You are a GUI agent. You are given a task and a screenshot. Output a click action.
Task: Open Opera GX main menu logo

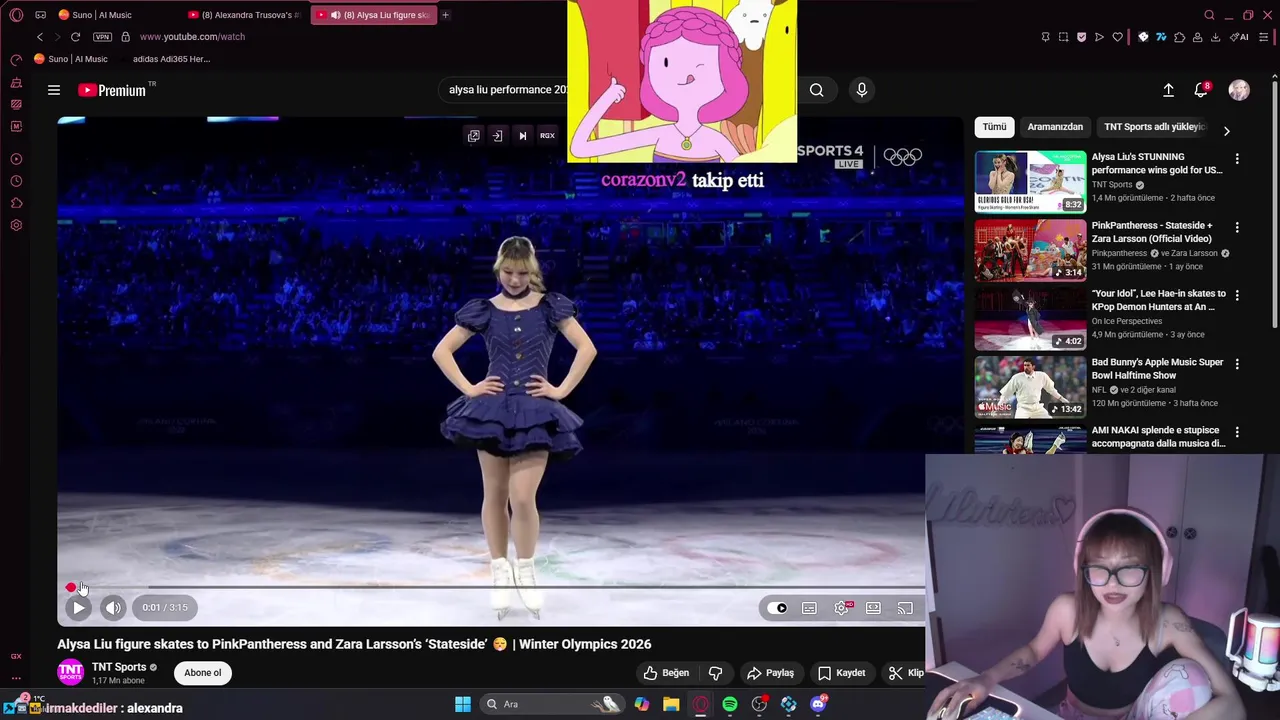16,15
